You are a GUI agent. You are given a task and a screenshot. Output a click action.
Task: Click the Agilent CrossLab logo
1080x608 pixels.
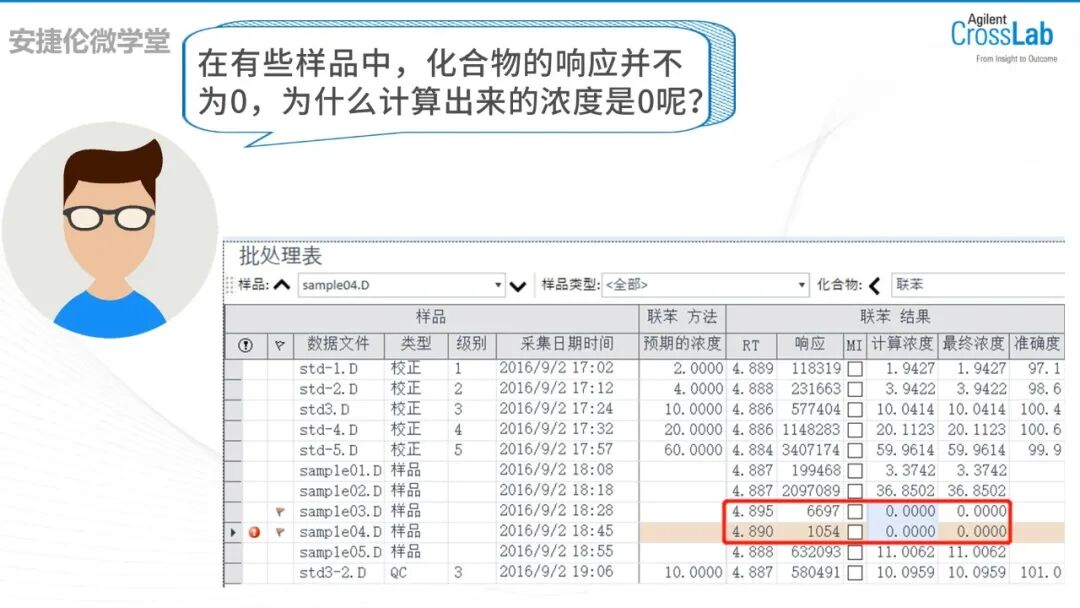[1003, 38]
